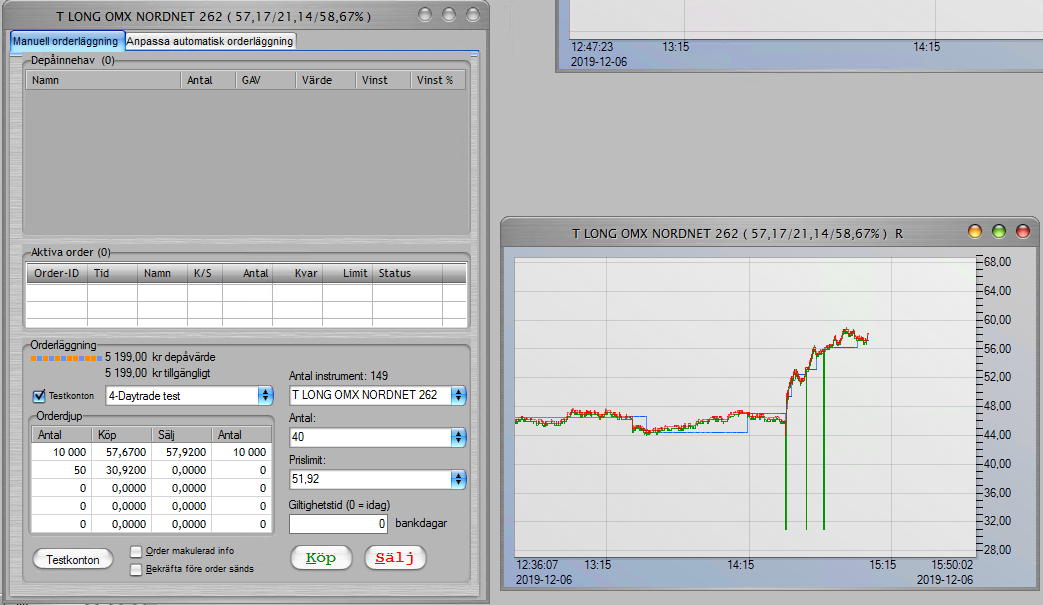
Task: Click the Giltighetstid bankdagar input field
Action: coord(338,523)
